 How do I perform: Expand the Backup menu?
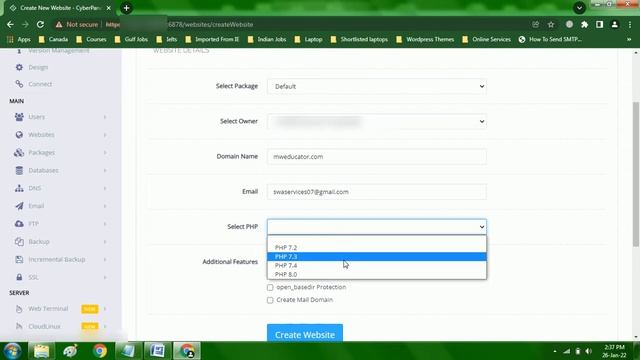coord(105,242)
